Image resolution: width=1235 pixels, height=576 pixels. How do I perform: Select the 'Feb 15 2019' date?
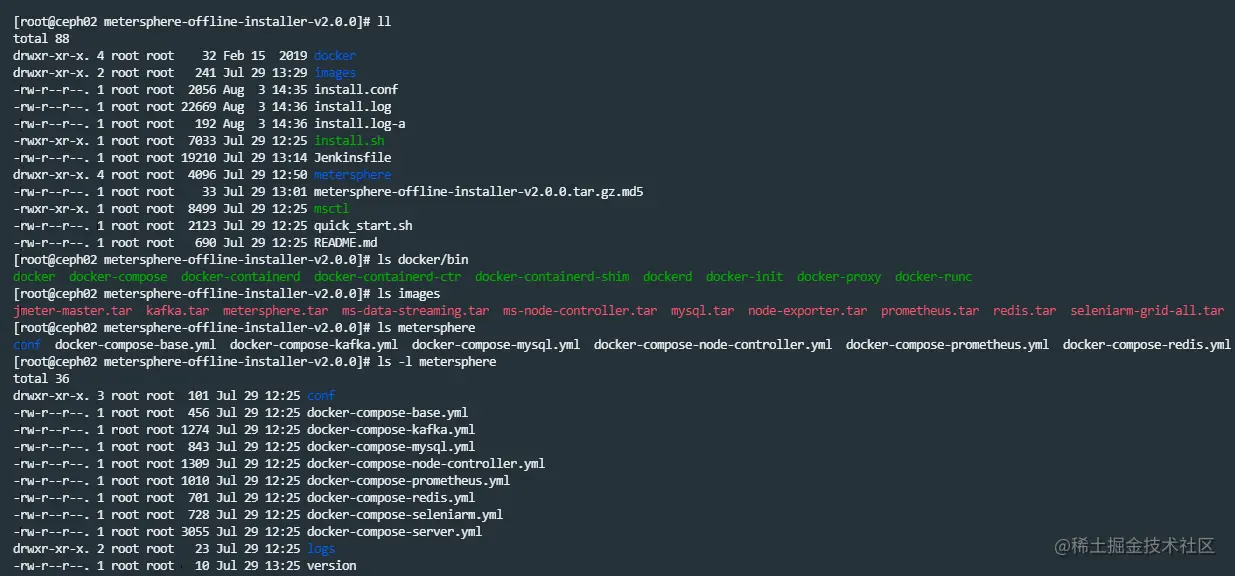(x=265, y=56)
